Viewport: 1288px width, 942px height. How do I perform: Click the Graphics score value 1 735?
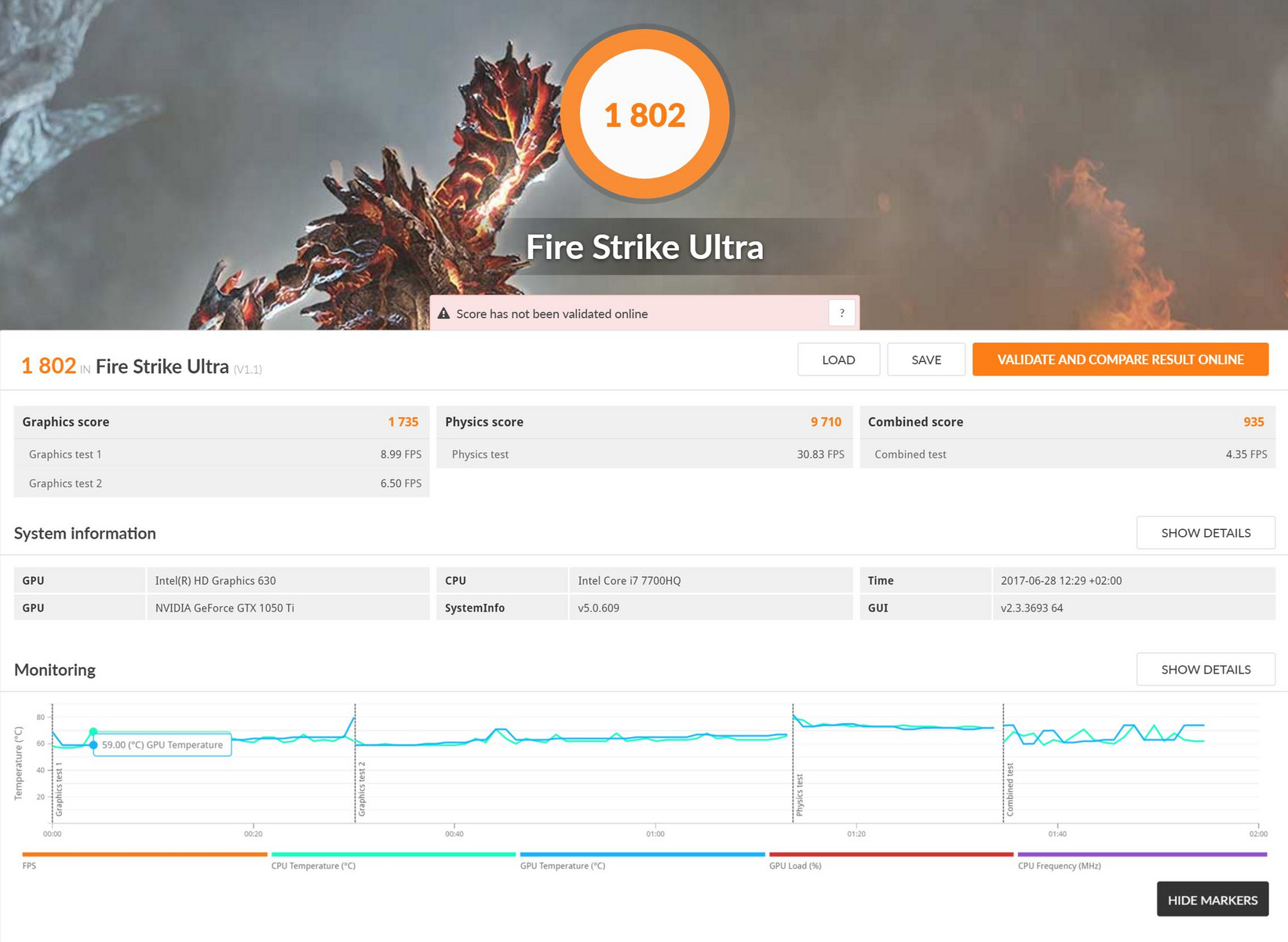(x=403, y=422)
